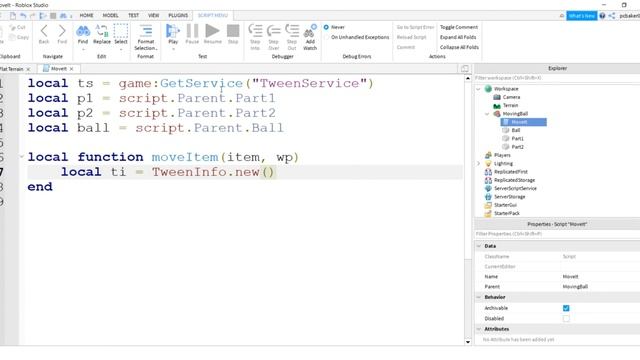Toggle the Disabled checkbox

(566, 318)
